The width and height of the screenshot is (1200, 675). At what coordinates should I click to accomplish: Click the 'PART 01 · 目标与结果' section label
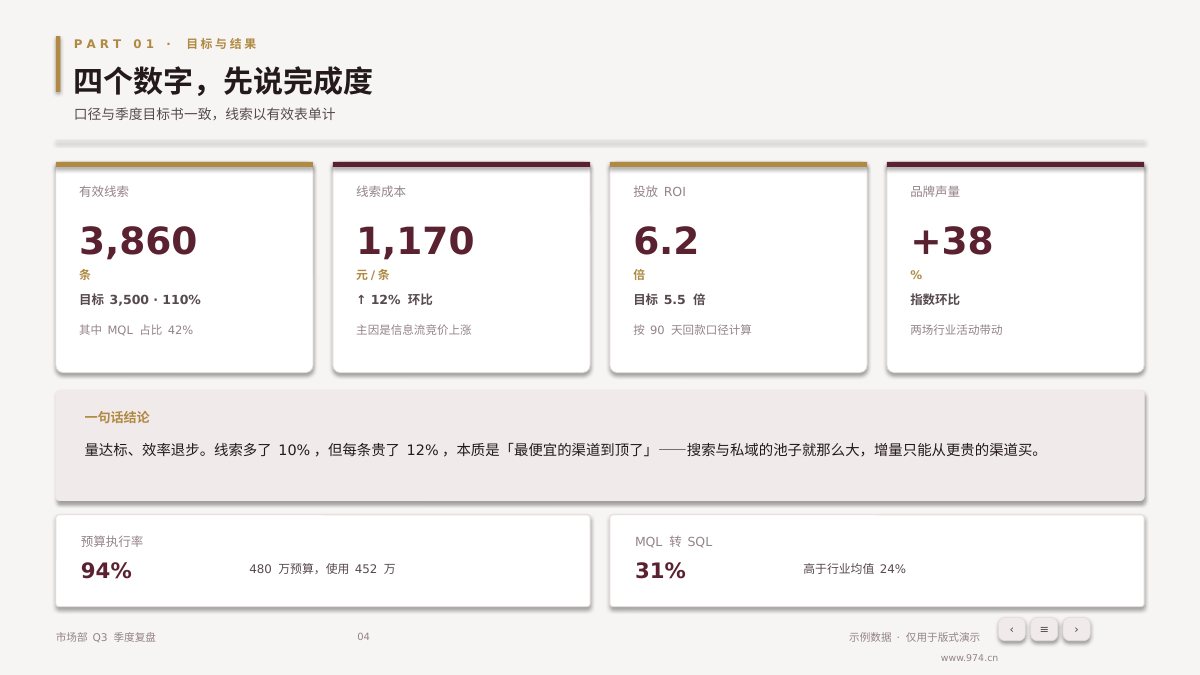[x=166, y=44]
